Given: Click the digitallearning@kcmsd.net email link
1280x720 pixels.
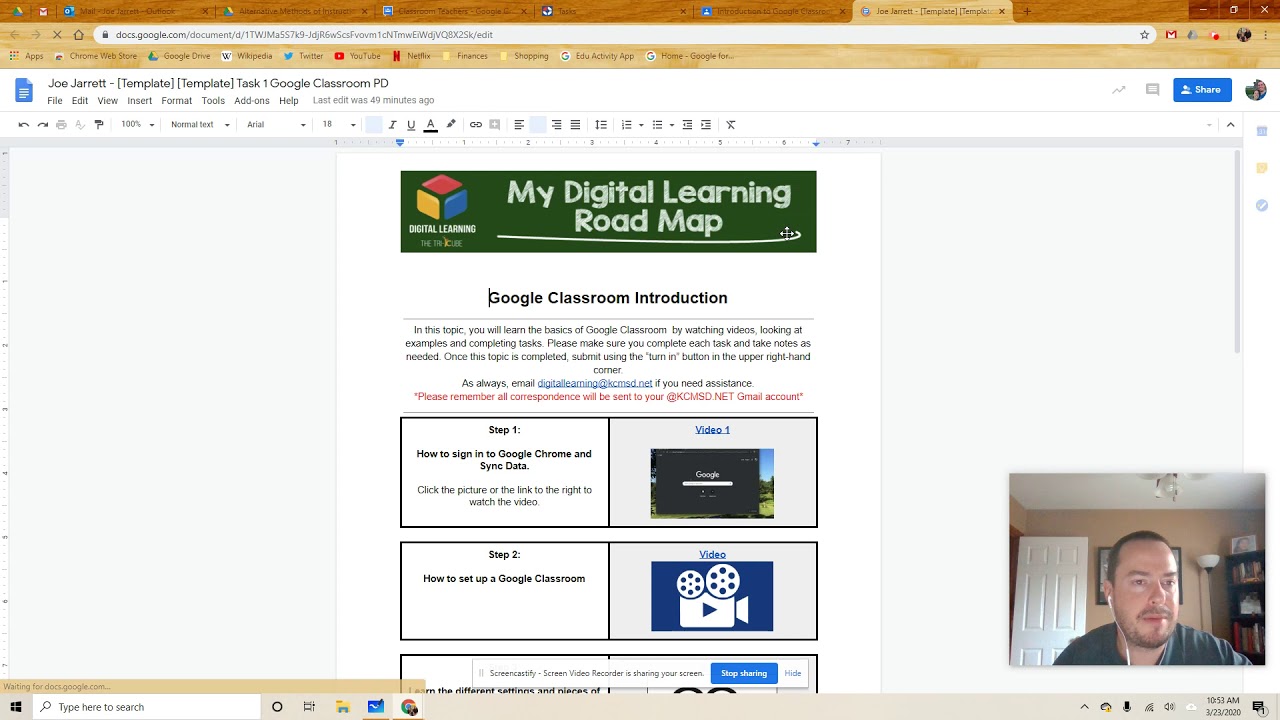Looking at the screenshot, I should tap(595, 383).
